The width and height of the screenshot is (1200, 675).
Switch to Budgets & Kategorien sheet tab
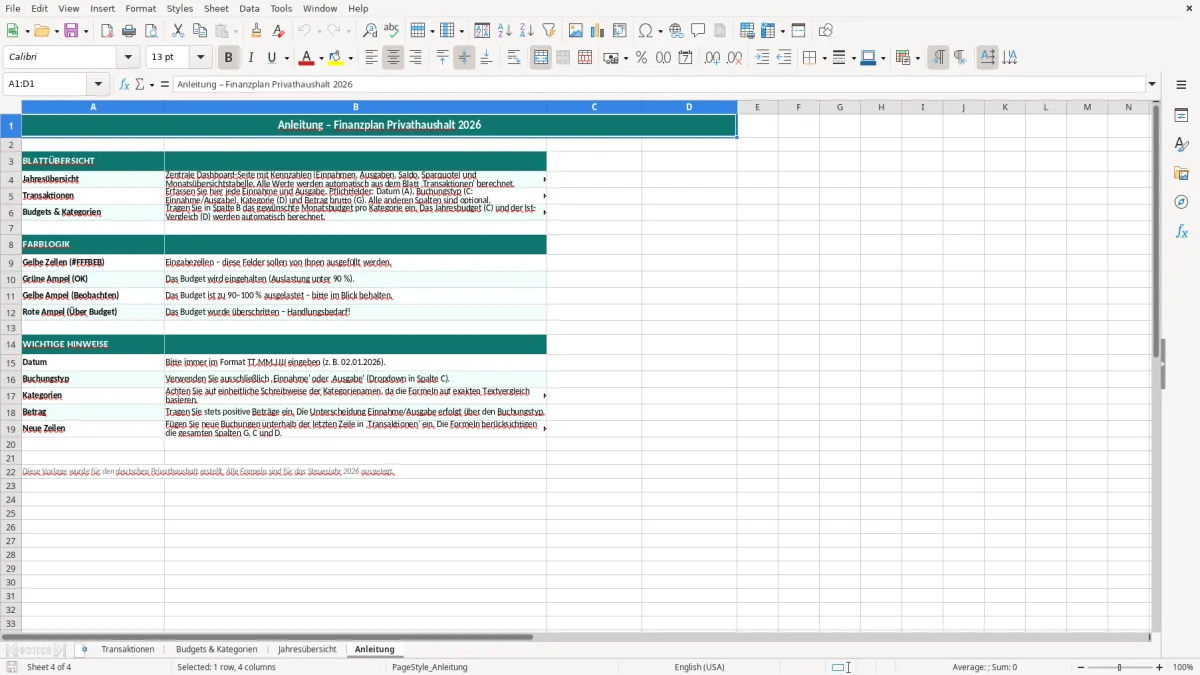[216, 649]
